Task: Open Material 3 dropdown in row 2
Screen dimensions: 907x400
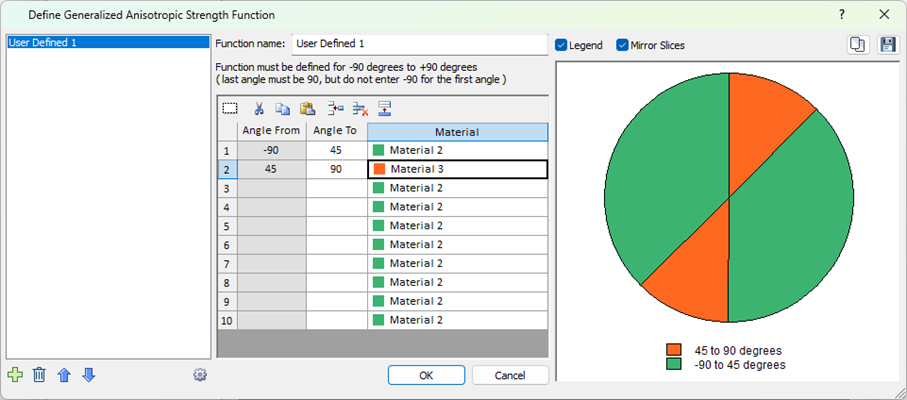Action: coord(458,169)
